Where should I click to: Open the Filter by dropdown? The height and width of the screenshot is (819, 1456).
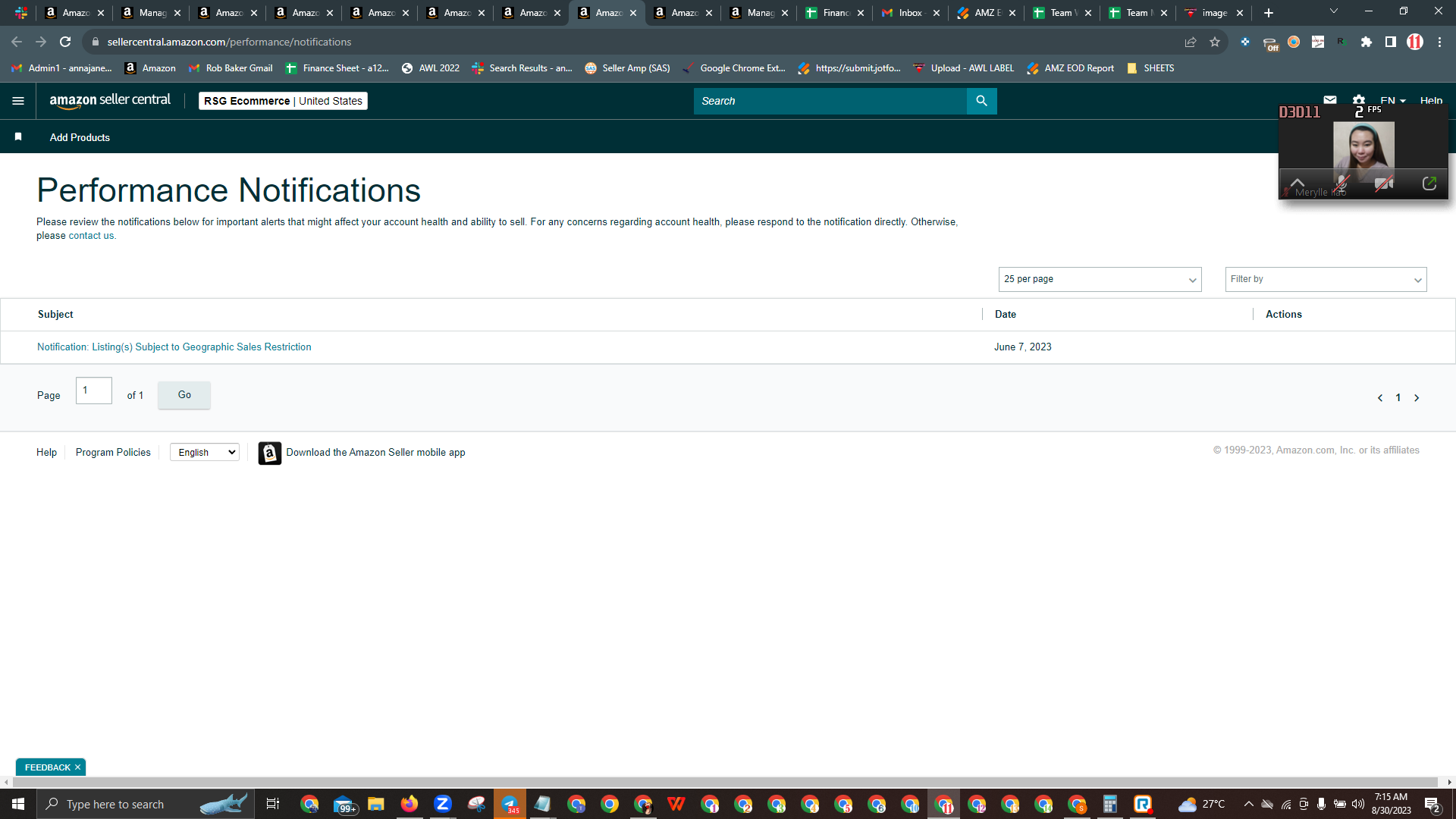point(1326,279)
